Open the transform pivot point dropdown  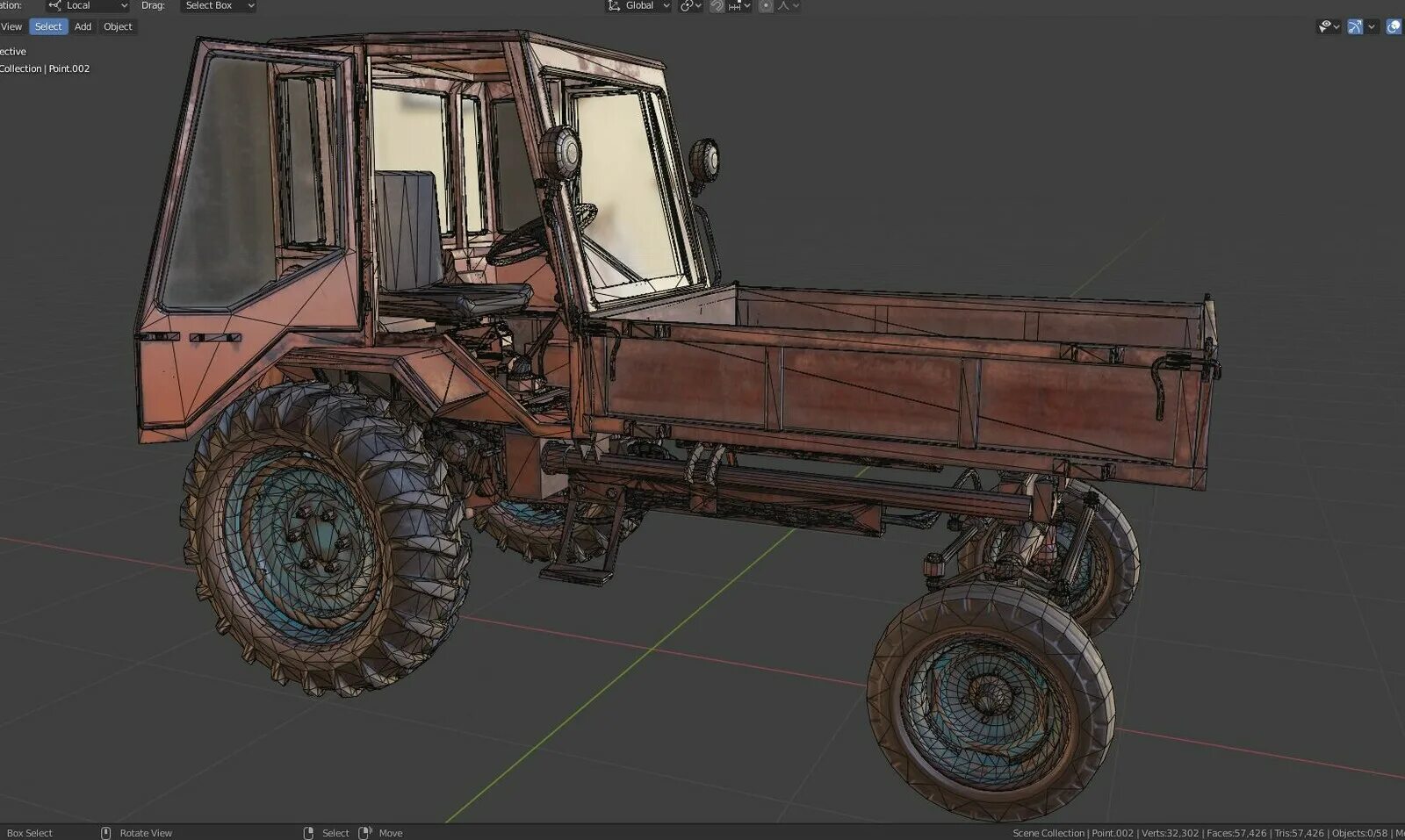click(691, 5)
